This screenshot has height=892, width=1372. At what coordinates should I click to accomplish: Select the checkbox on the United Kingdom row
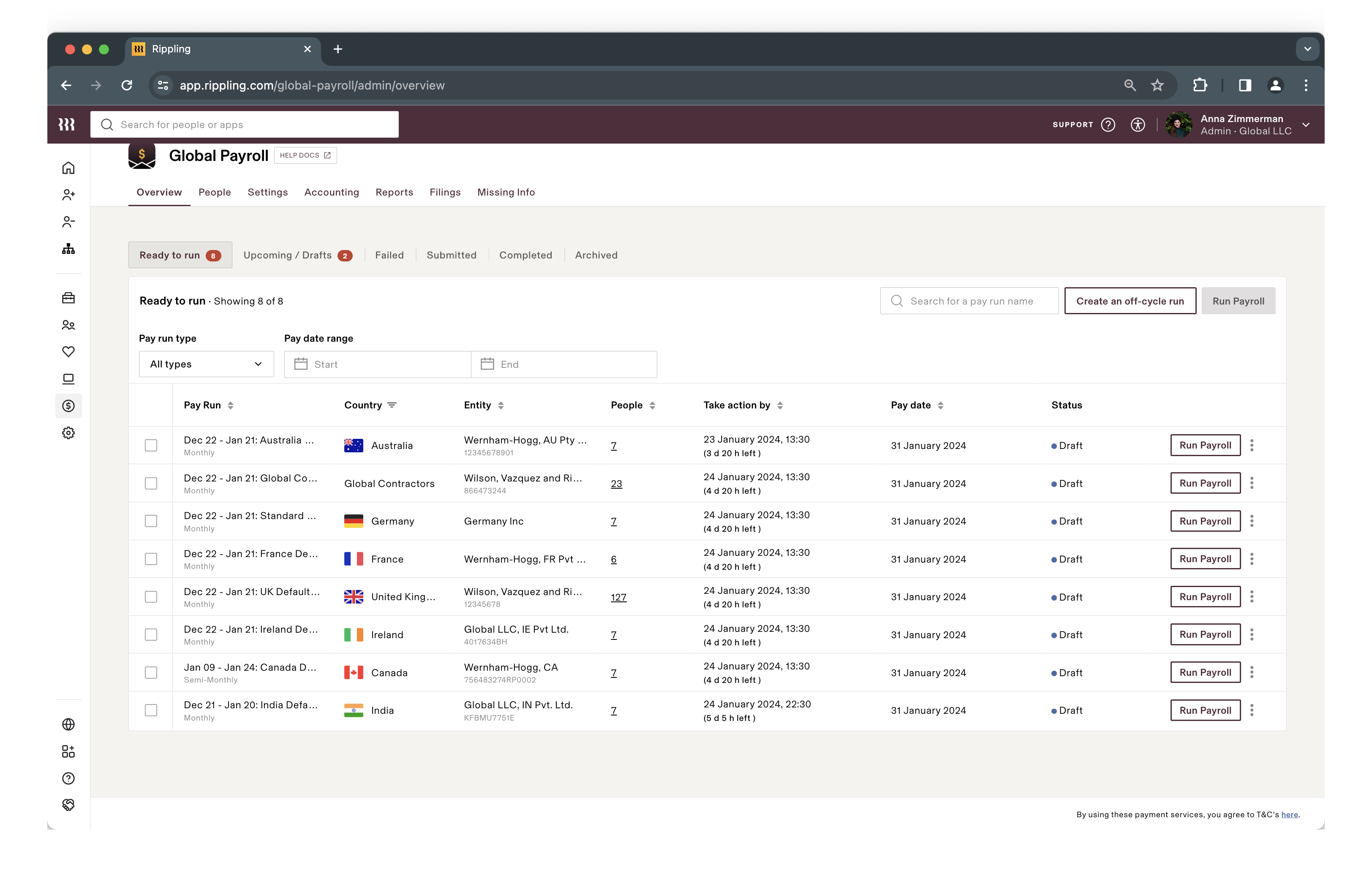pos(152,596)
